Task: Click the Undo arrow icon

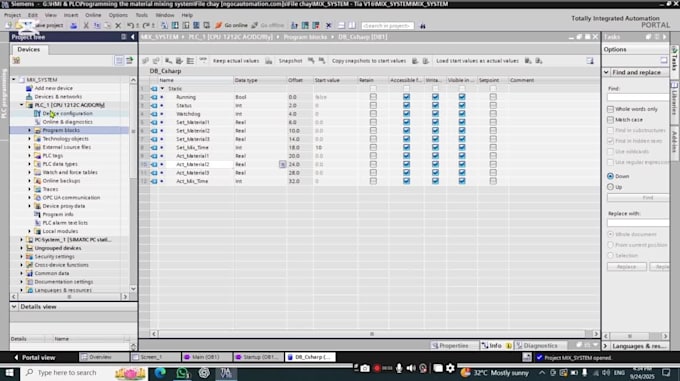Action: 130,26
